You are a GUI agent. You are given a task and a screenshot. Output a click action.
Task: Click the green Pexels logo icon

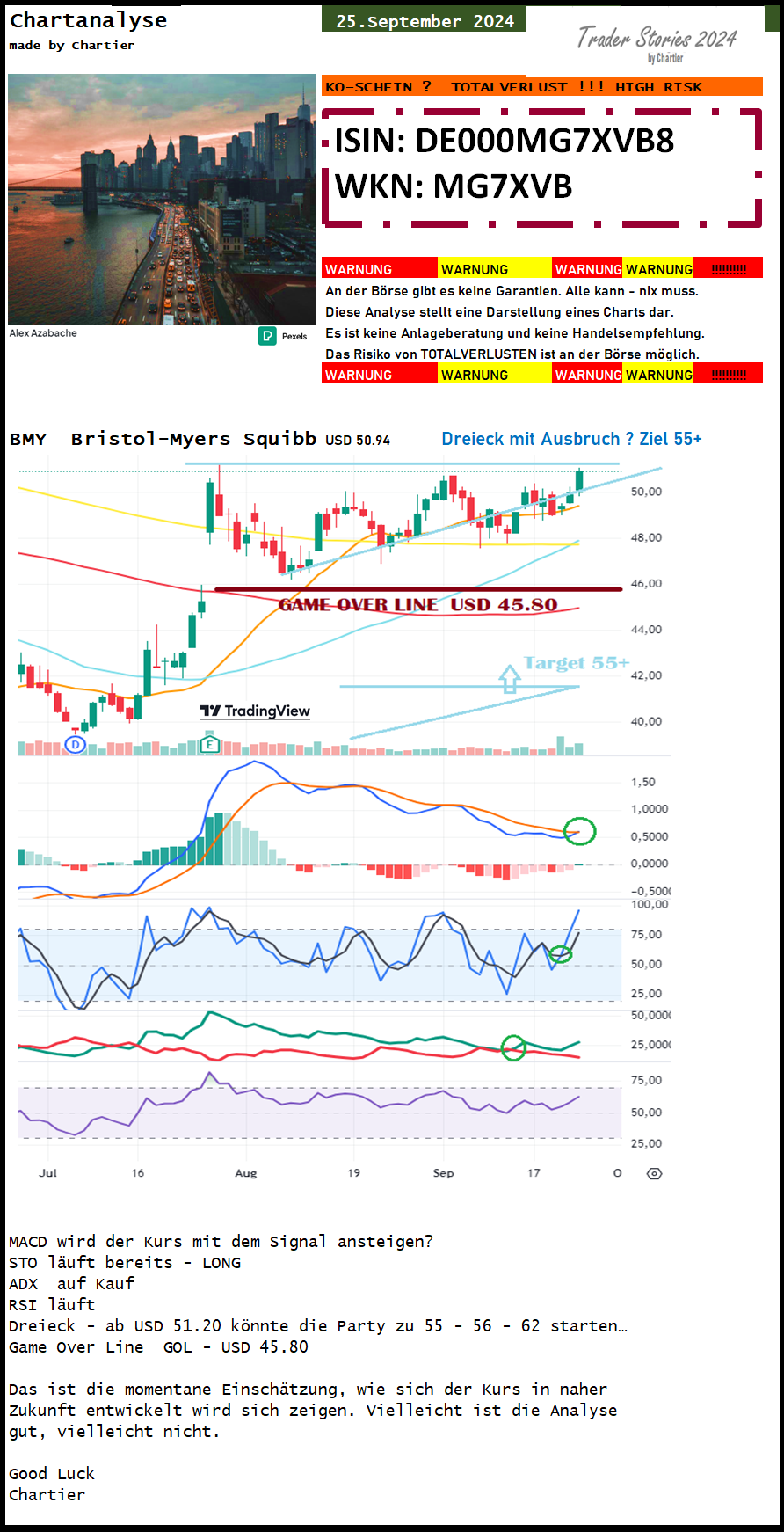click(x=267, y=336)
